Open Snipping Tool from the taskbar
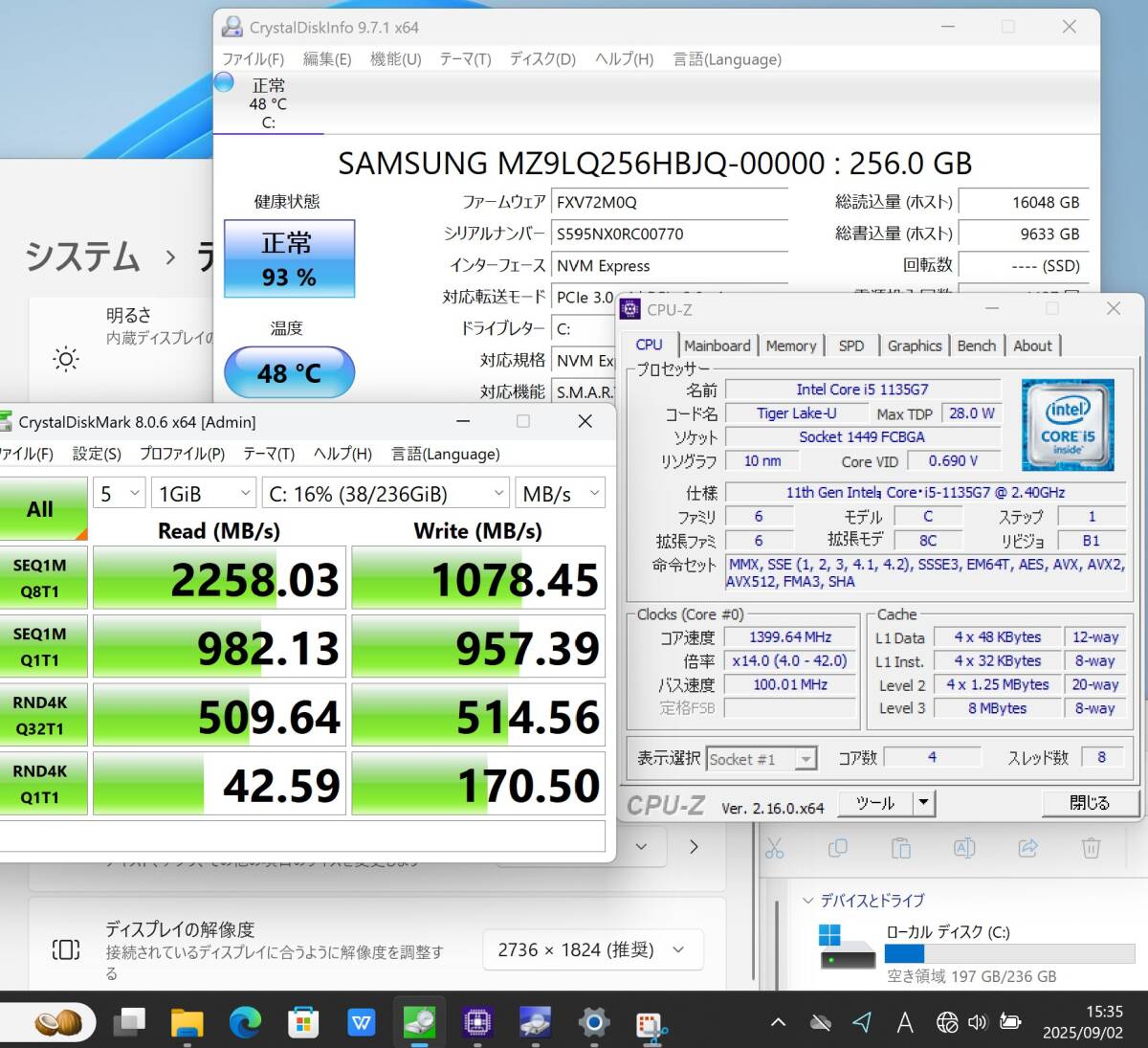Image resolution: width=1148 pixels, height=1048 pixels. point(651,1023)
